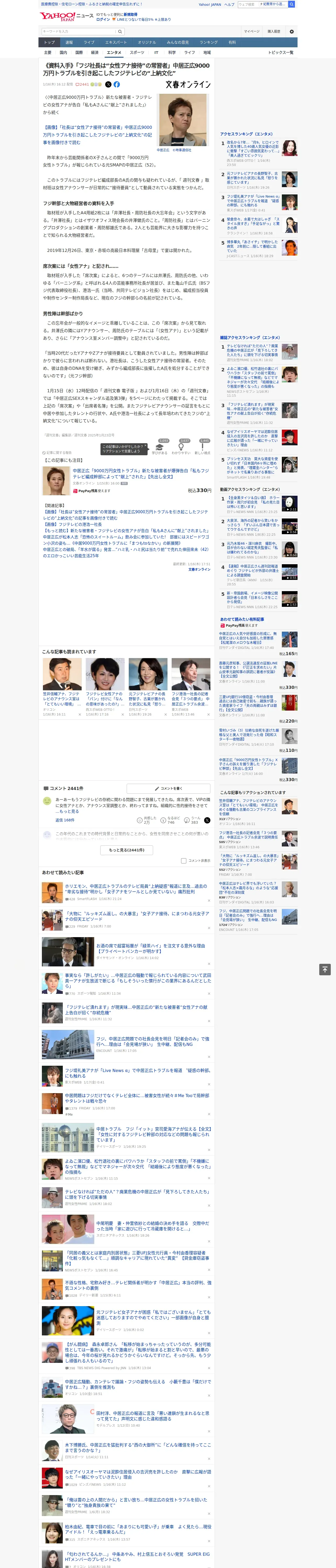Viewport: 336px width, 1568px height.
Task: Open the みんなの意見 tab
Action: (x=178, y=42)
